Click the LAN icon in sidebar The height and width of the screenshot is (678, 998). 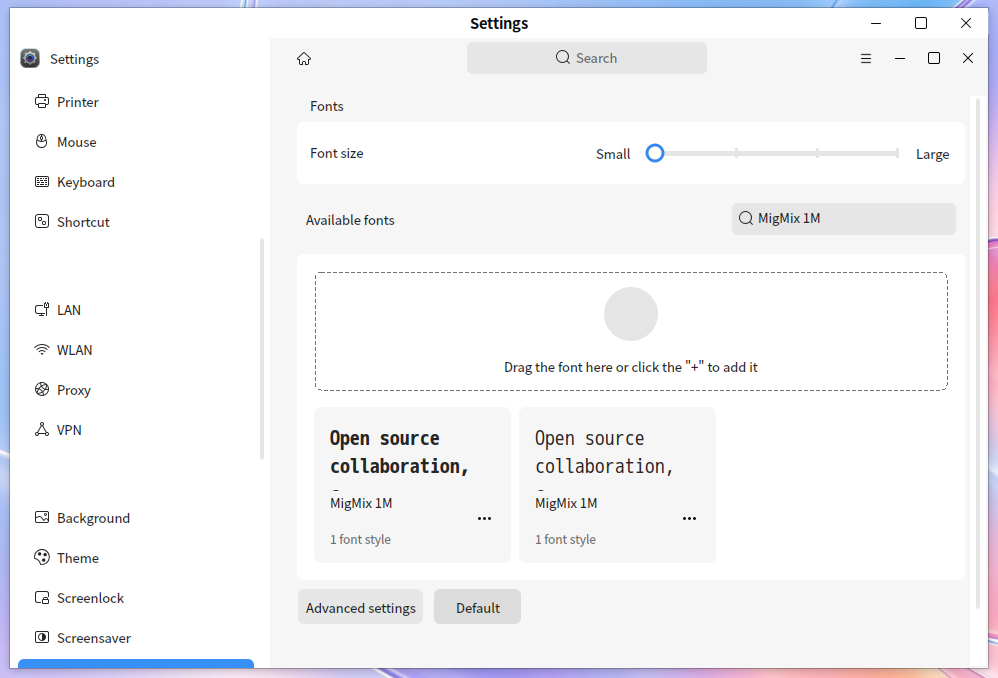point(42,309)
